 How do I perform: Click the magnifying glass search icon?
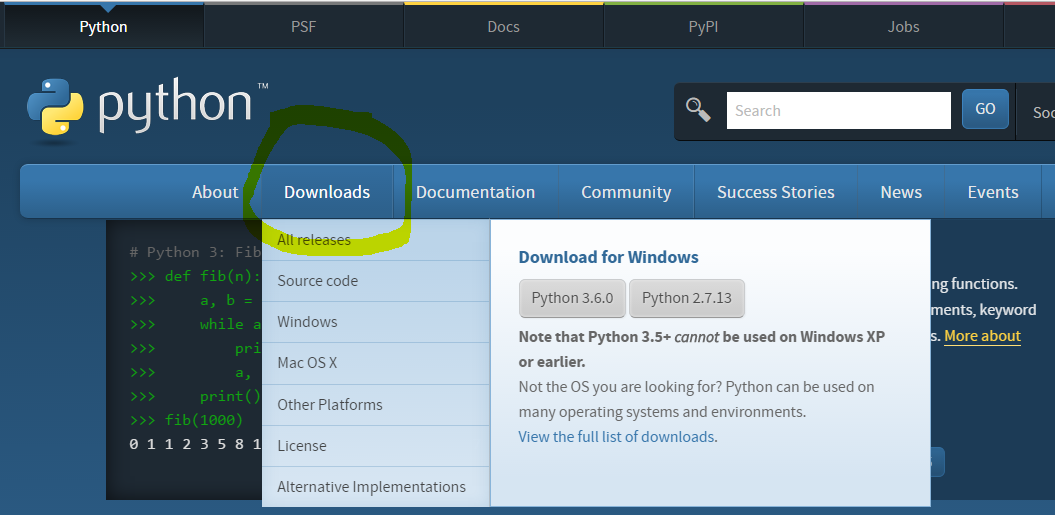698,110
